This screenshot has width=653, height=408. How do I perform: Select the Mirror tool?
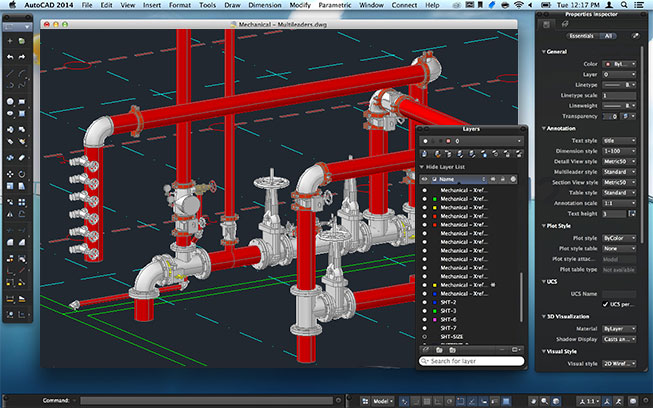point(10,214)
